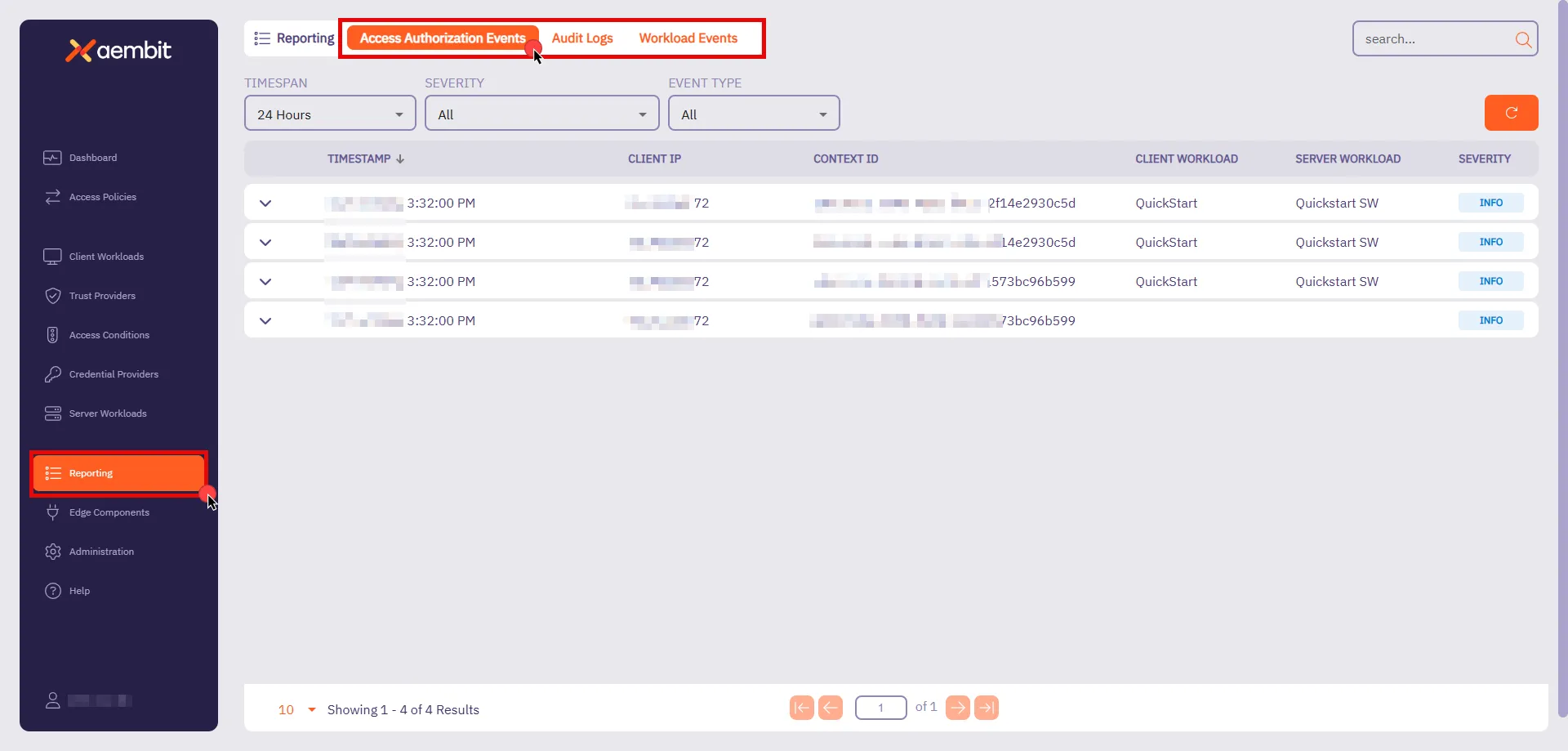Open the TIMESPAN 24 Hours dropdown

coord(330,113)
